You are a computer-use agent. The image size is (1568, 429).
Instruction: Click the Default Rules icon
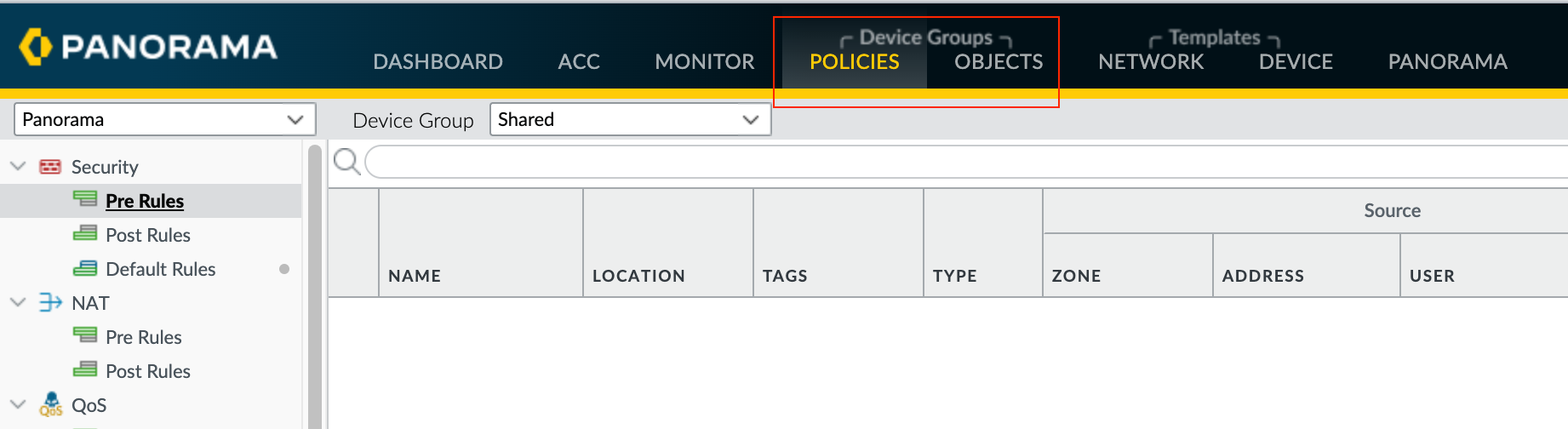85,268
